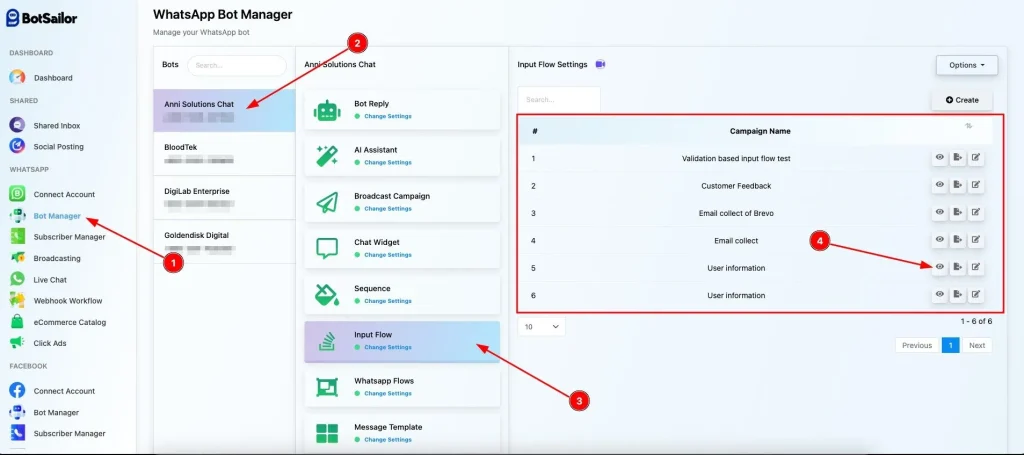Screen dimensions: 1024x455
Task: View Validation based input flow test campaign
Action: tap(939, 158)
